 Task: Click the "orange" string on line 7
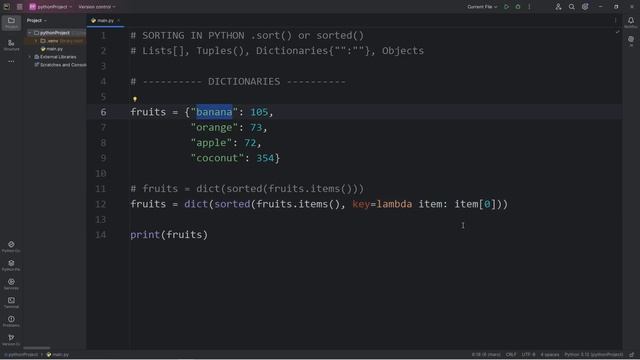coord(214,127)
